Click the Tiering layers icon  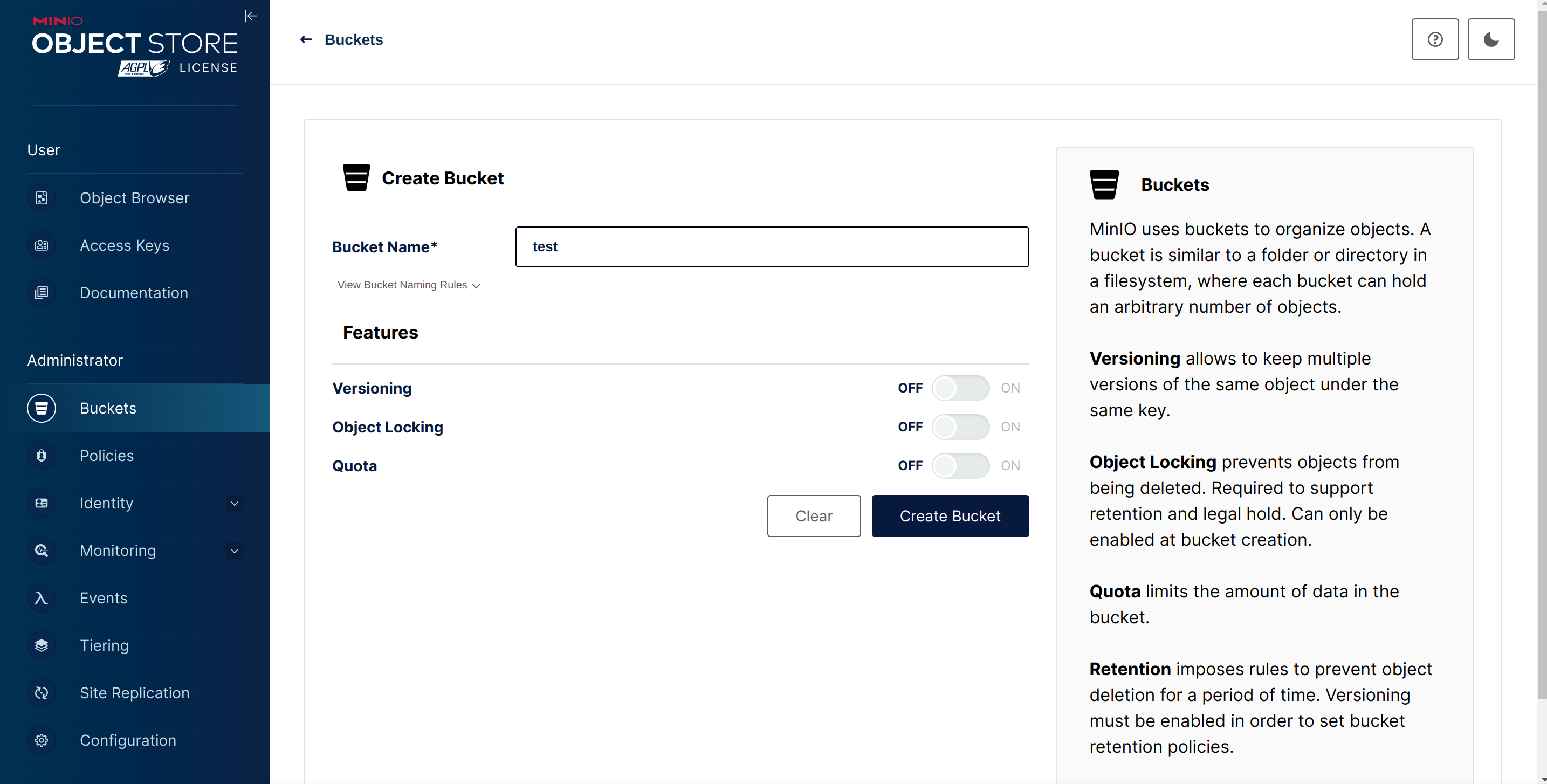42,645
